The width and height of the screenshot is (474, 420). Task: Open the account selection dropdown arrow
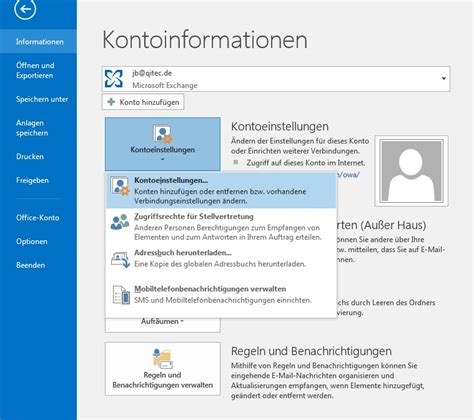tap(443, 79)
